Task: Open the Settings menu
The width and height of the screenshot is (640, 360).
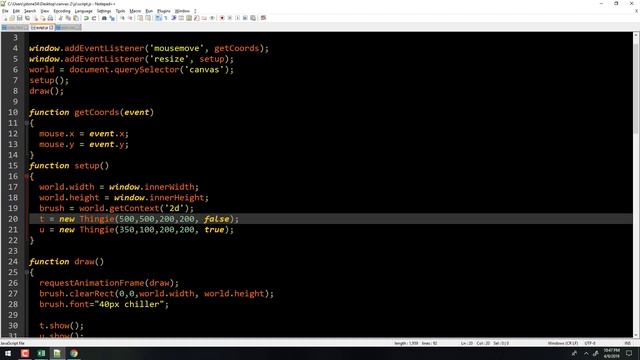Action: 104,11
